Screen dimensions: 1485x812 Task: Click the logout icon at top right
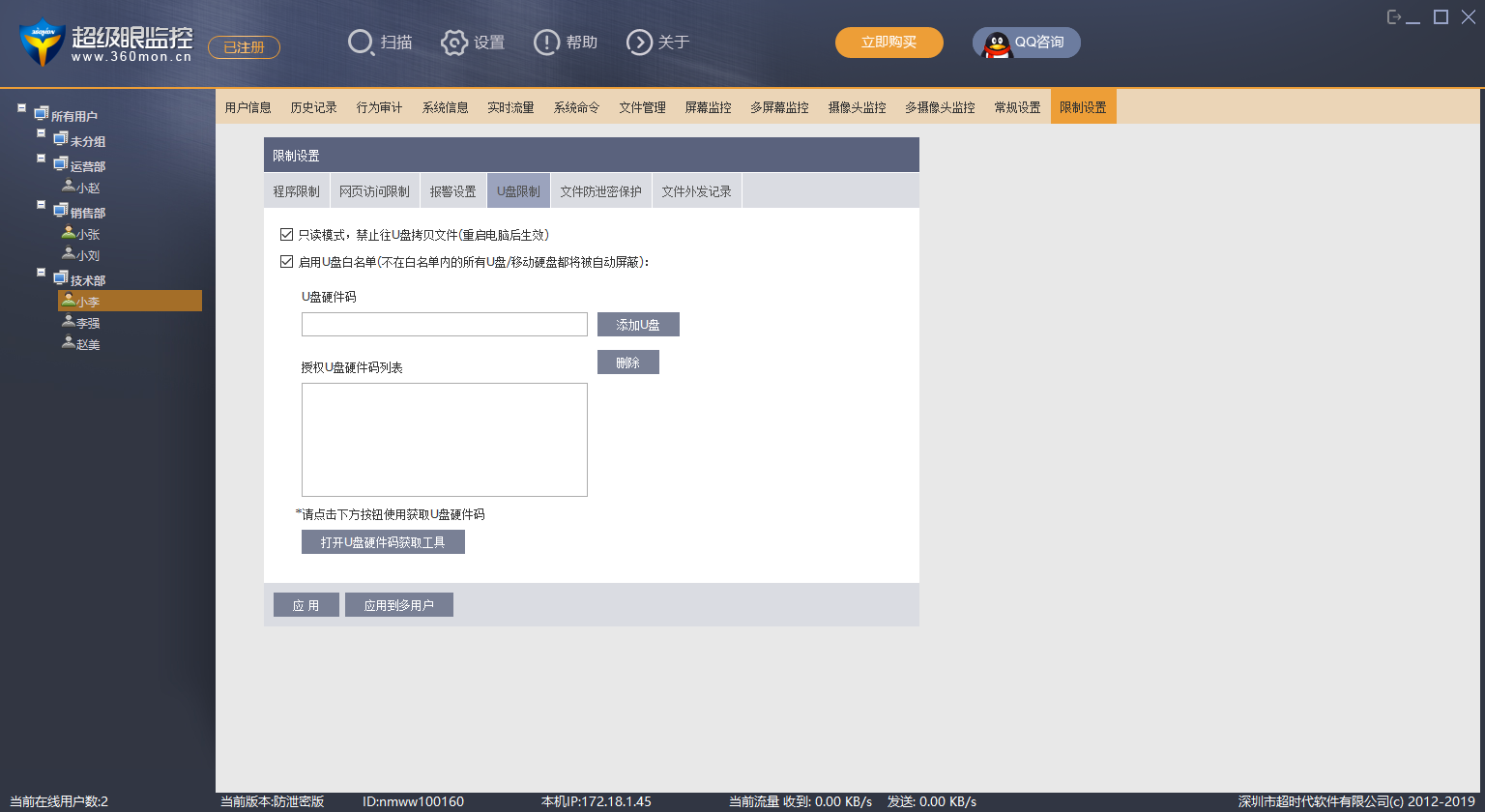pyautogui.click(x=1394, y=17)
